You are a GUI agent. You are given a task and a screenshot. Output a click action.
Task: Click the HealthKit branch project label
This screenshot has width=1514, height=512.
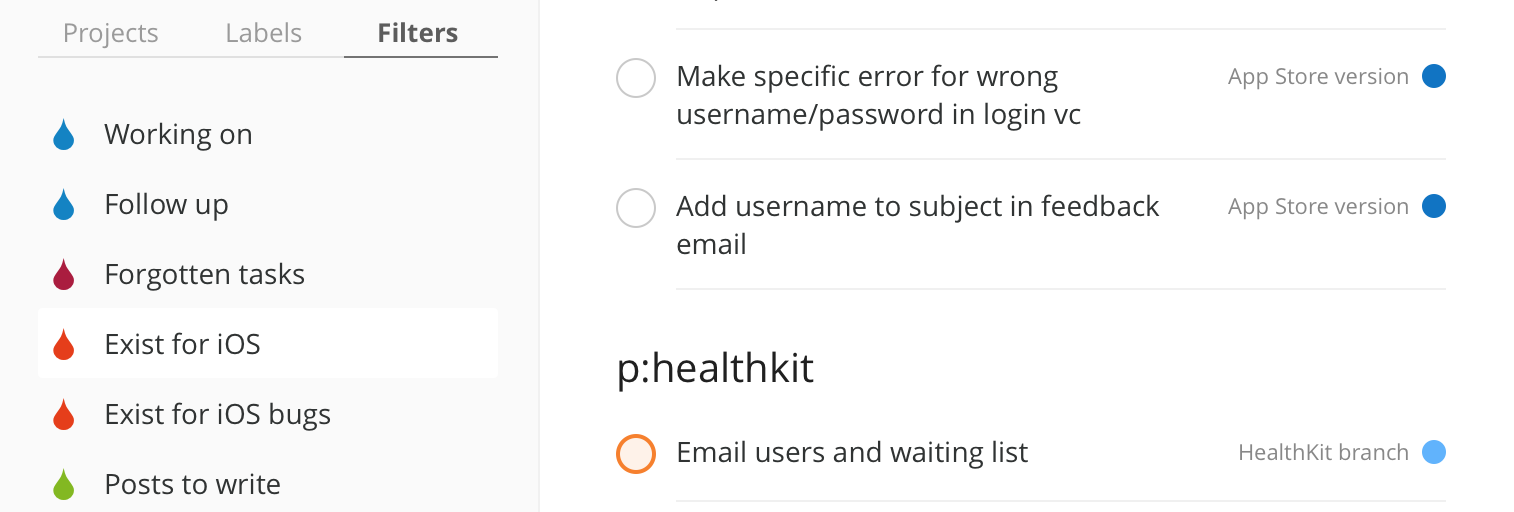pyautogui.click(x=1323, y=453)
